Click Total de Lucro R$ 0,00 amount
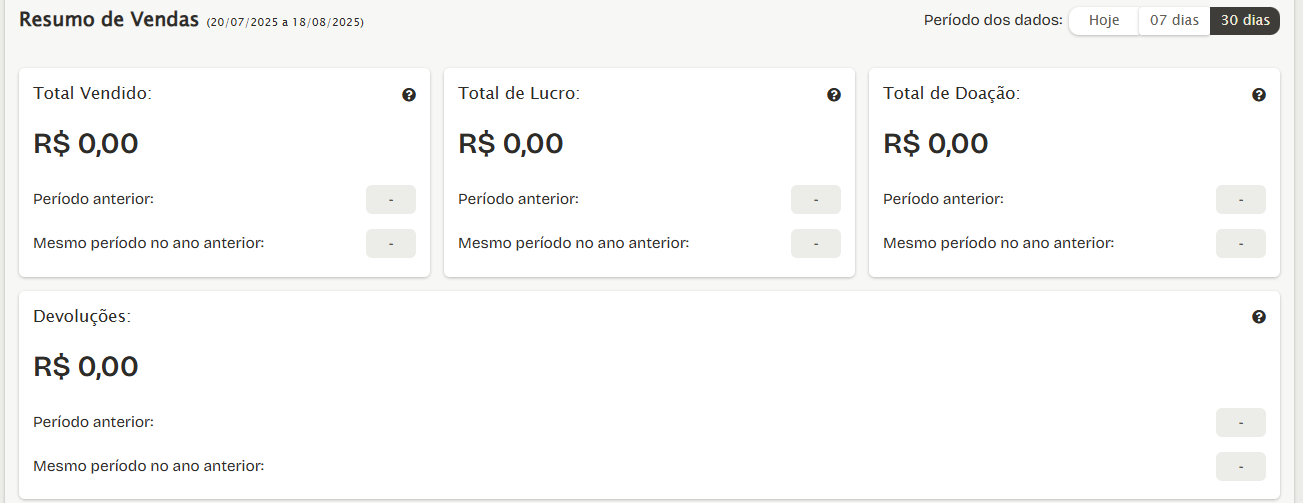 click(511, 144)
